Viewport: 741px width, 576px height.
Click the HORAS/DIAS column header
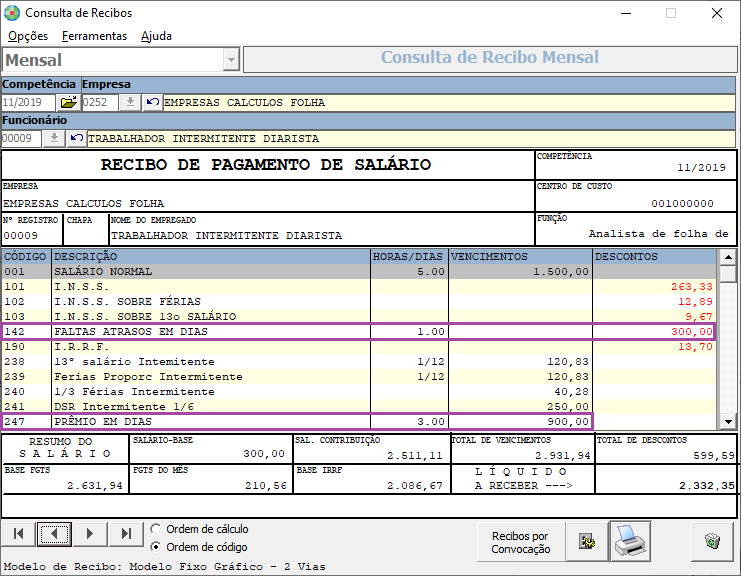point(409,257)
